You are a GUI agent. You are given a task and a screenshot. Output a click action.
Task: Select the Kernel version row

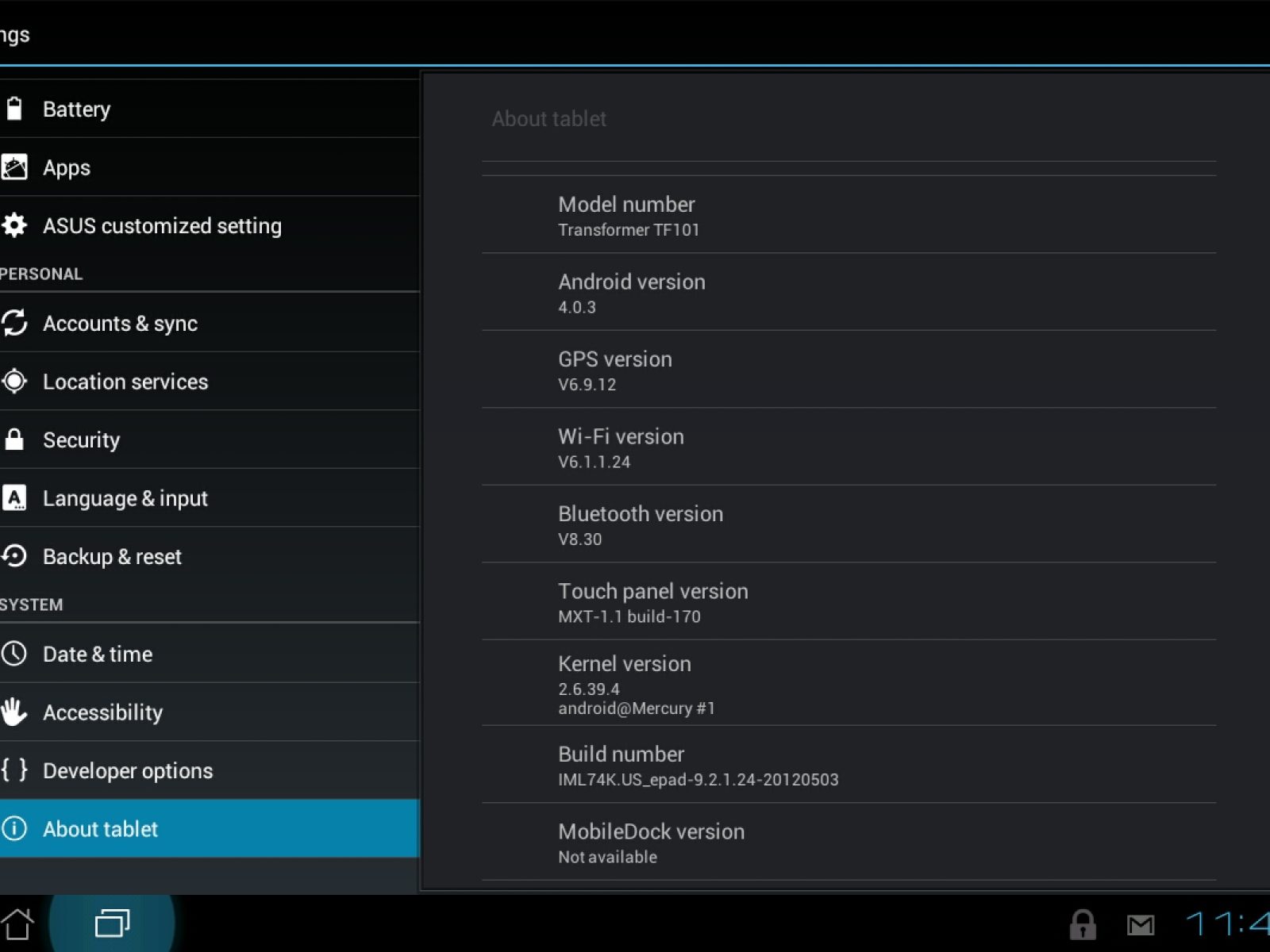pyautogui.click(x=849, y=683)
